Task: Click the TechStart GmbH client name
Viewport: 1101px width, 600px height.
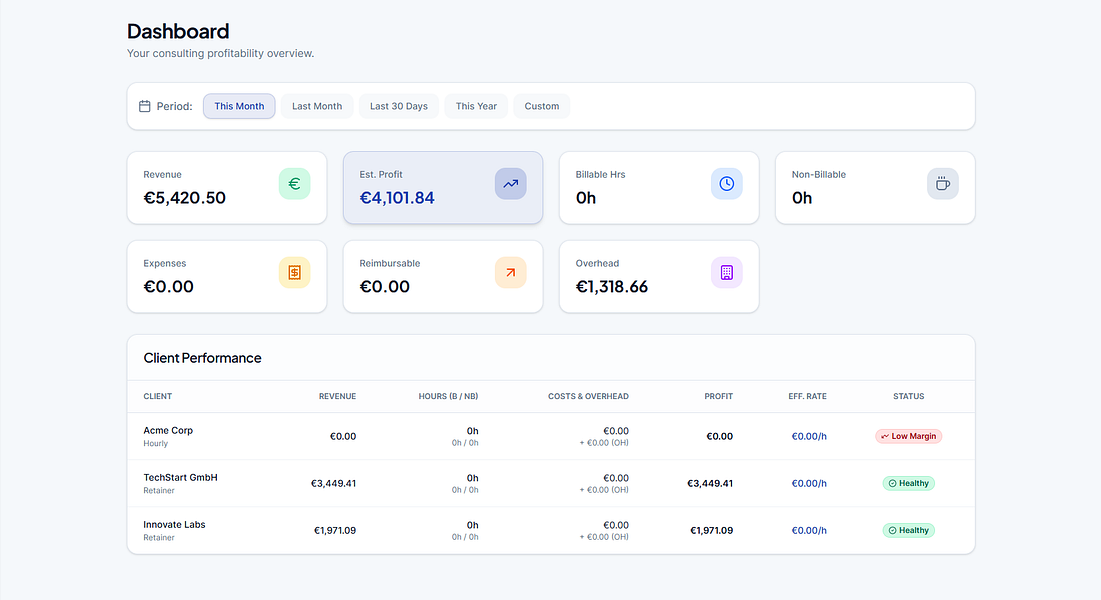Action: [180, 477]
